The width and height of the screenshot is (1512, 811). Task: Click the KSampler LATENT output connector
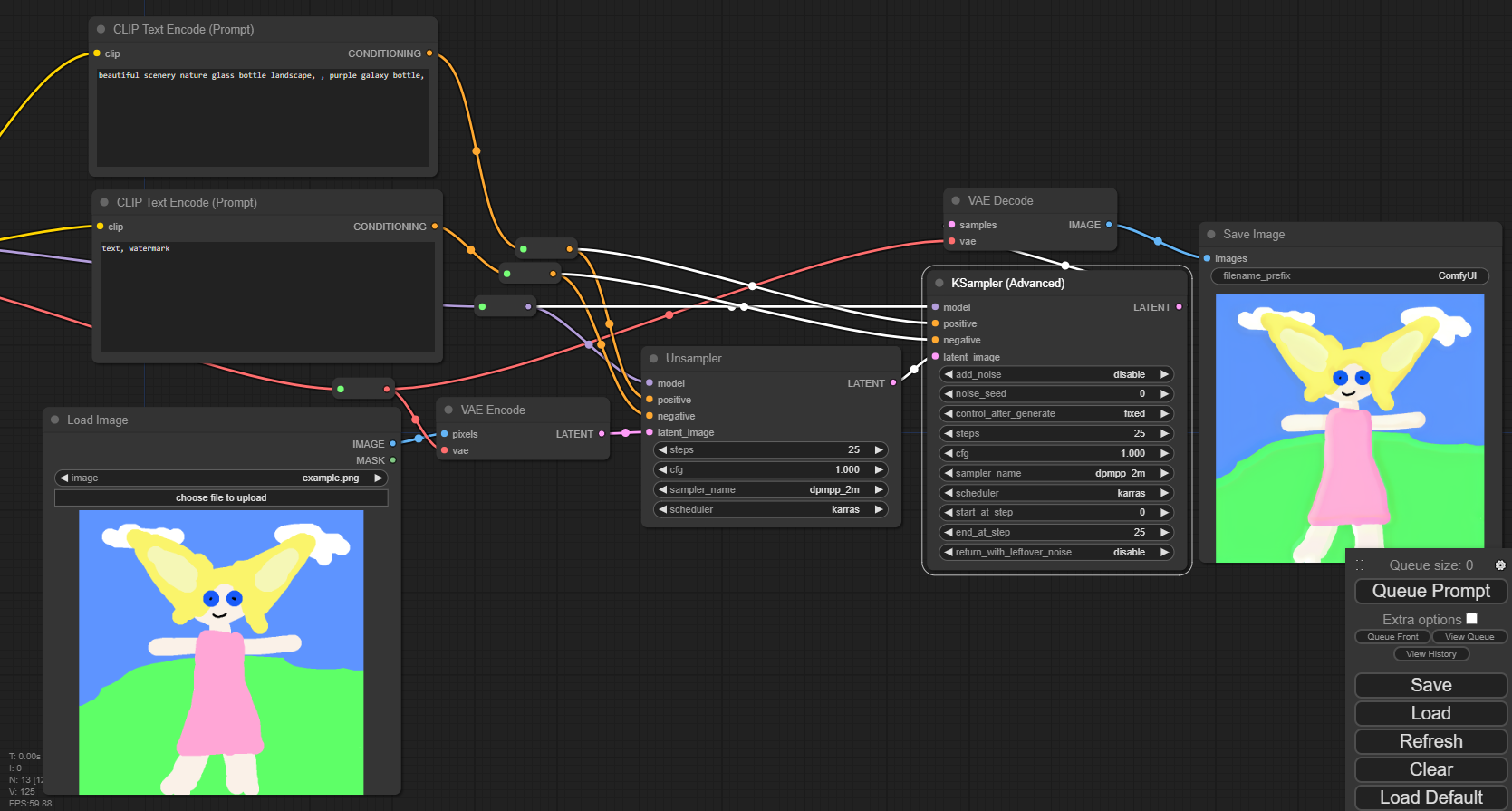(x=1179, y=307)
